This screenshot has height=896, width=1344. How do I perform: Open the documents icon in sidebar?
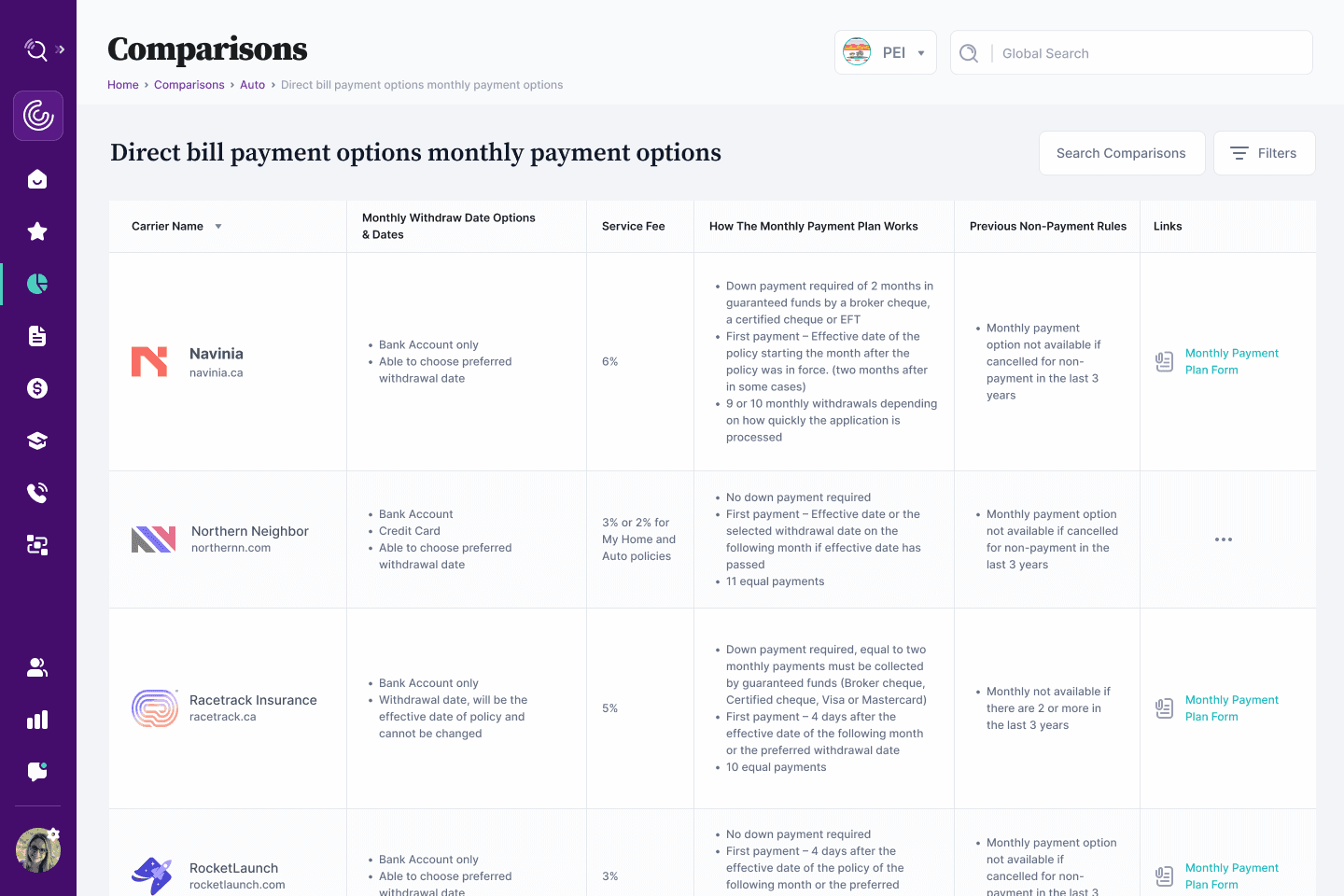tap(37, 336)
